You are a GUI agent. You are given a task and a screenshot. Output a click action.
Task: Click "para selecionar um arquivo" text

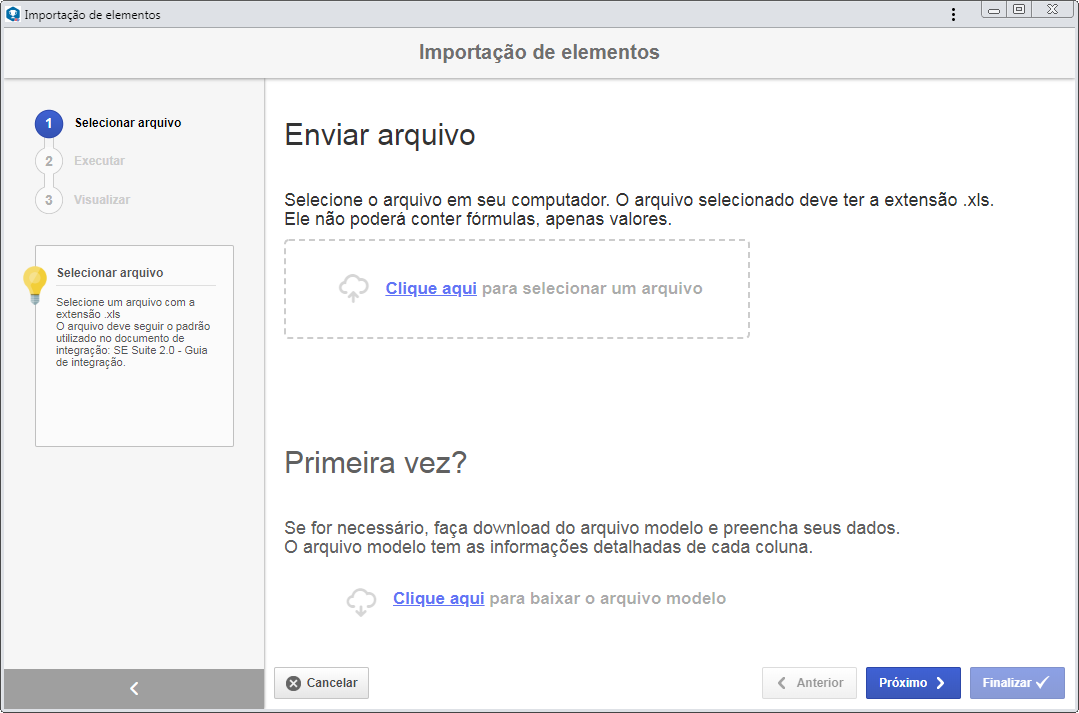click(592, 288)
